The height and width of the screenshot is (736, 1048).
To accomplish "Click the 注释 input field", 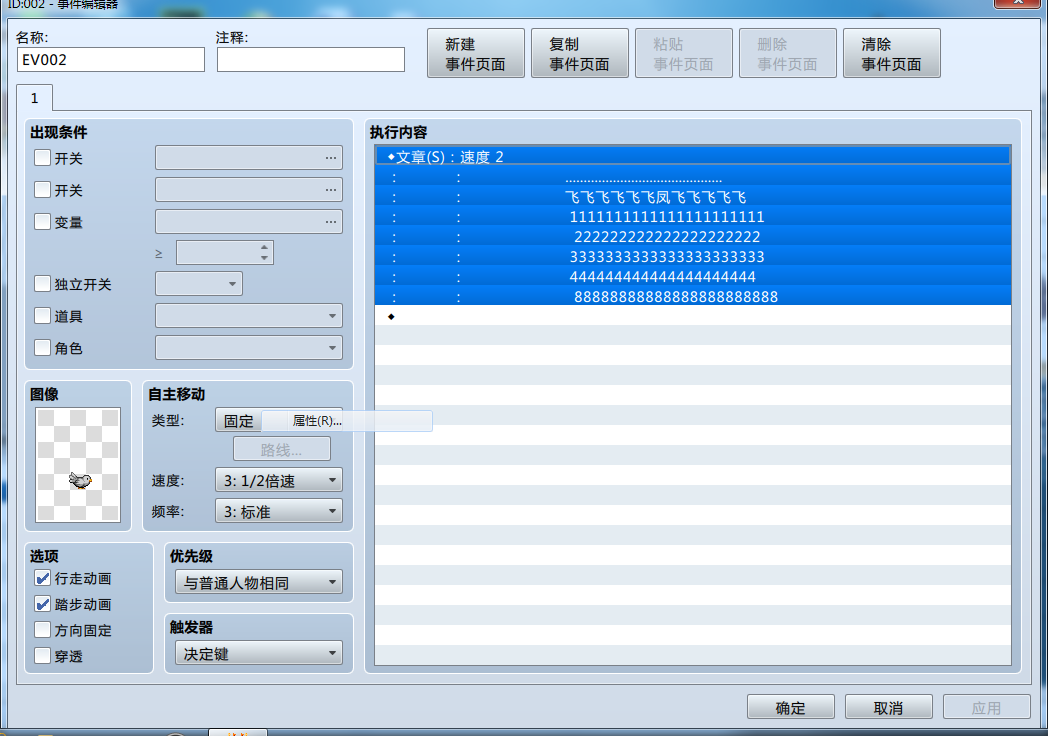I will [311, 59].
